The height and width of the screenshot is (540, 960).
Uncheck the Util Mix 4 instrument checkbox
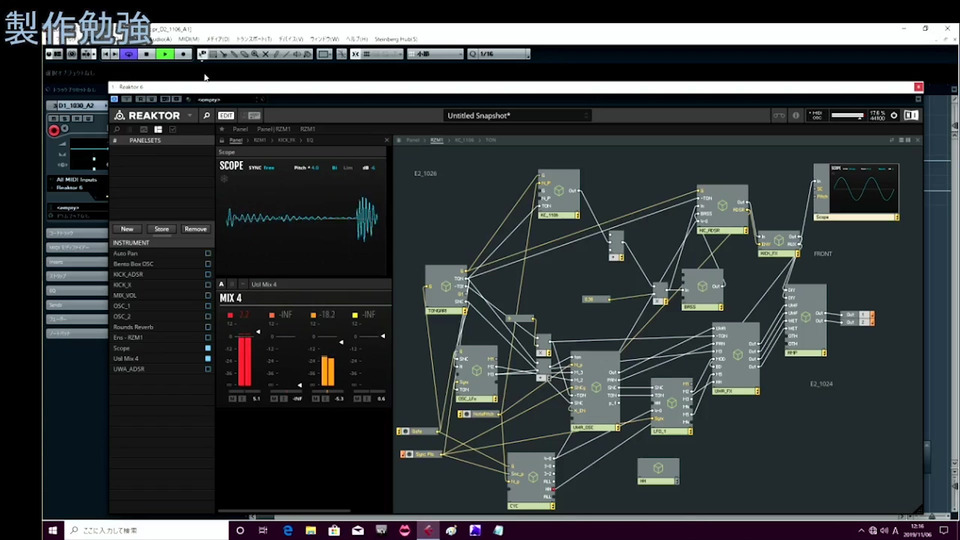[208, 359]
